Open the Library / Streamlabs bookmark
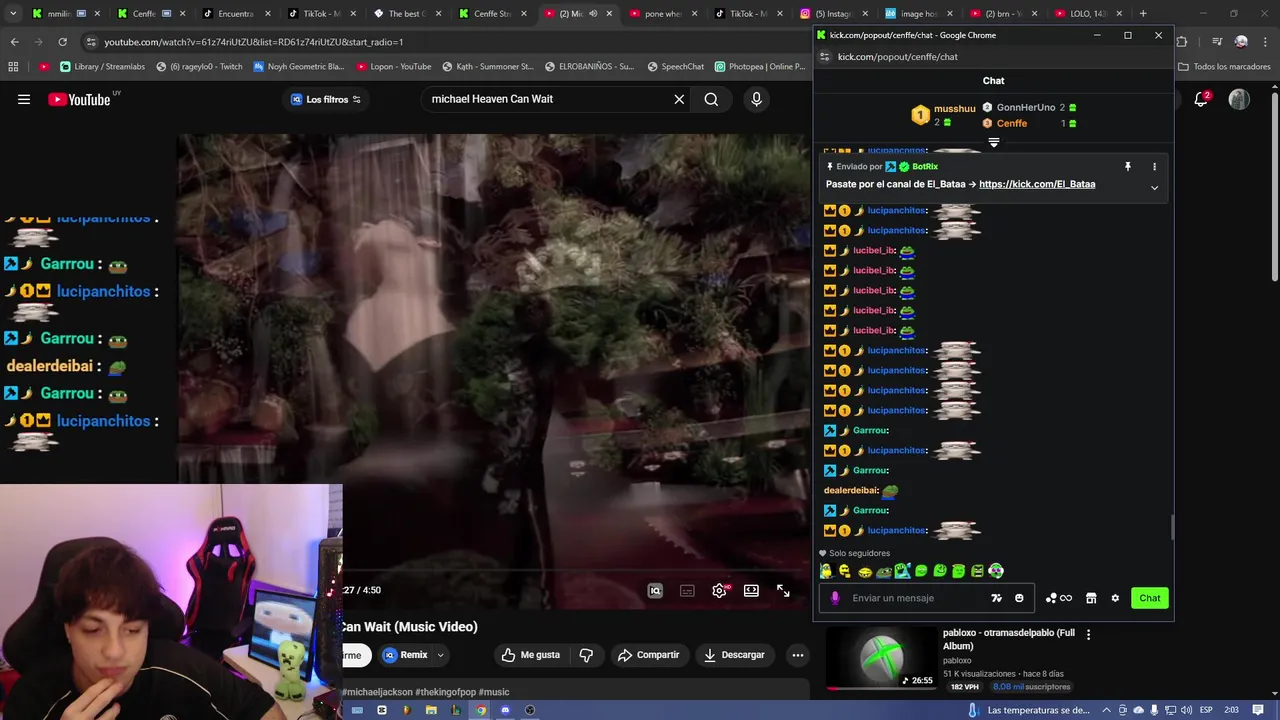The image size is (1280, 720). click(102, 67)
